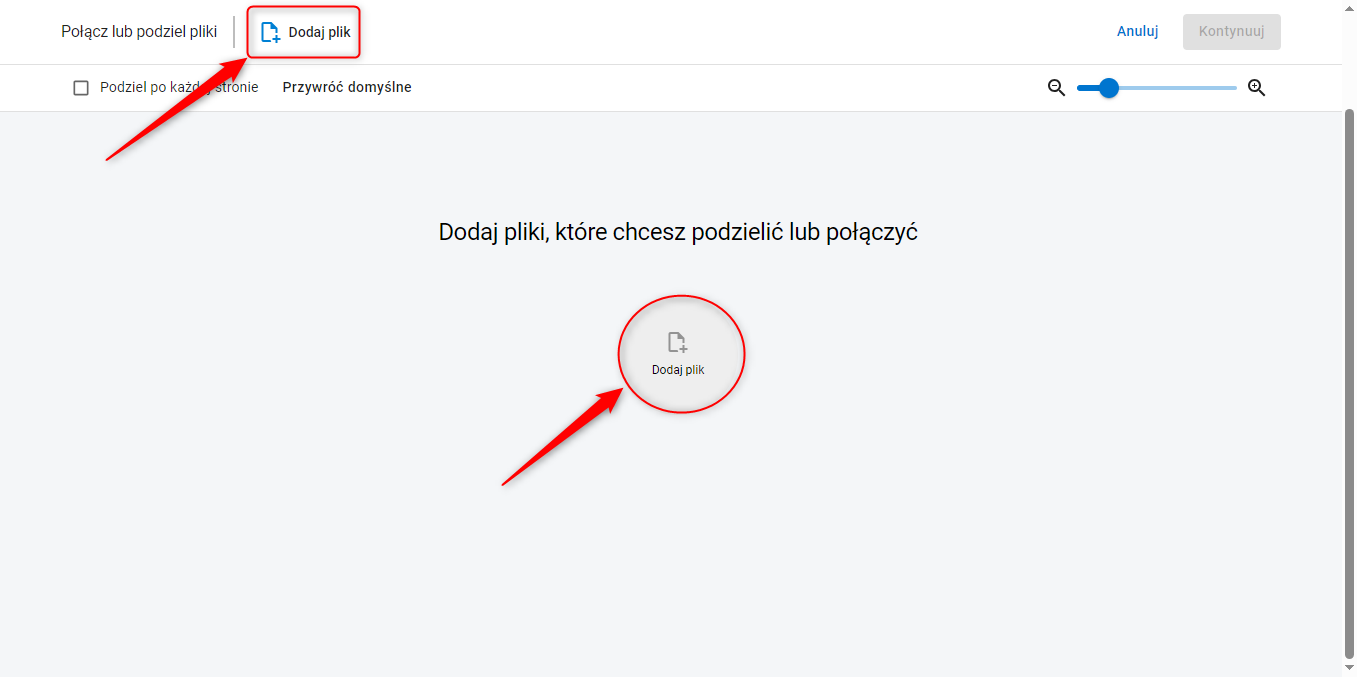Click the file-plus icon in top toolbar

pyautogui.click(x=270, y=32)
